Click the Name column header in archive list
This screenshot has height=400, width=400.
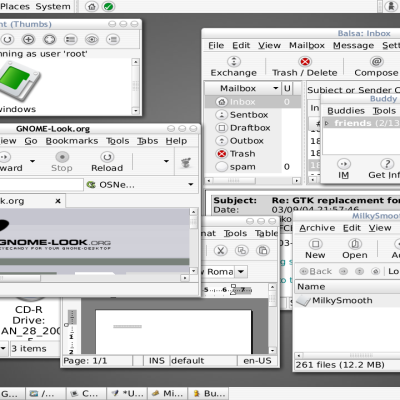pyautogui.click(x=347, y=287)
